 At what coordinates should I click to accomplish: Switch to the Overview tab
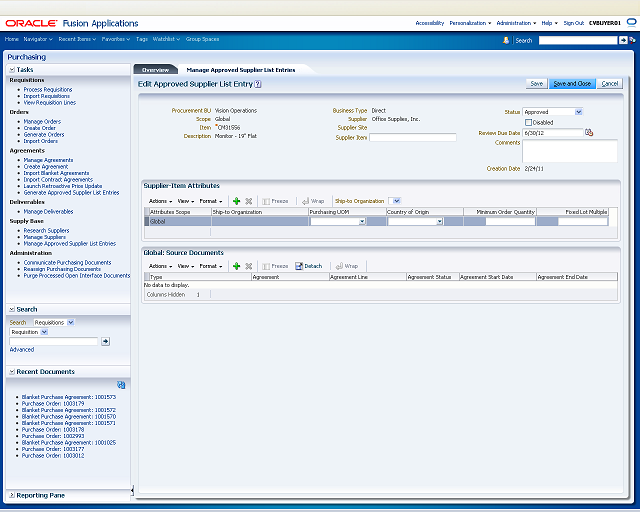click(x=155, y=70)
